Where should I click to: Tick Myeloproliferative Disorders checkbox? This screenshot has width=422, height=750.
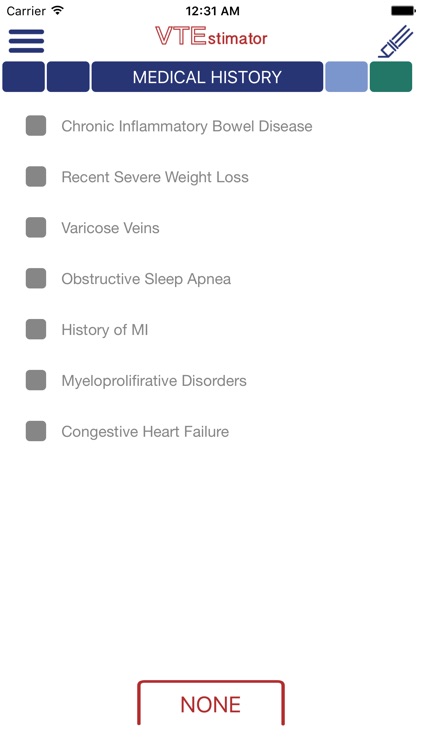tap(36, 380)
